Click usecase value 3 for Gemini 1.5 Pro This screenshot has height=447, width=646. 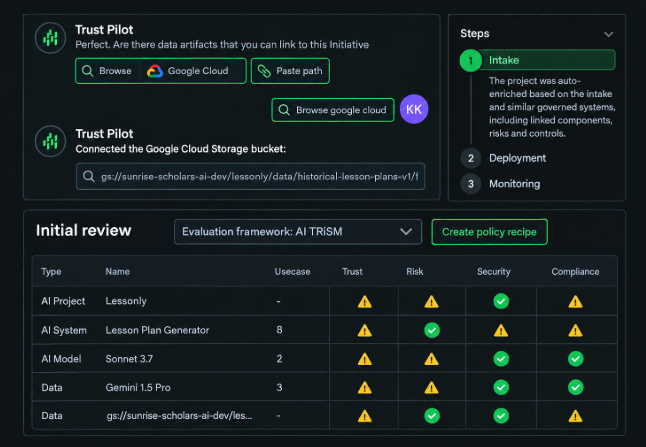[279, 387]
